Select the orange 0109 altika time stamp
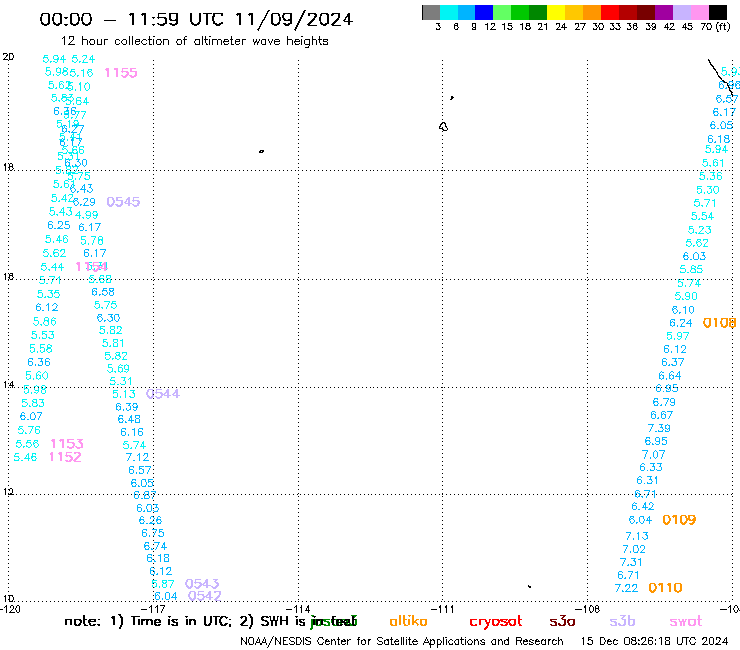The image size is (740, 650). (679, 520)
